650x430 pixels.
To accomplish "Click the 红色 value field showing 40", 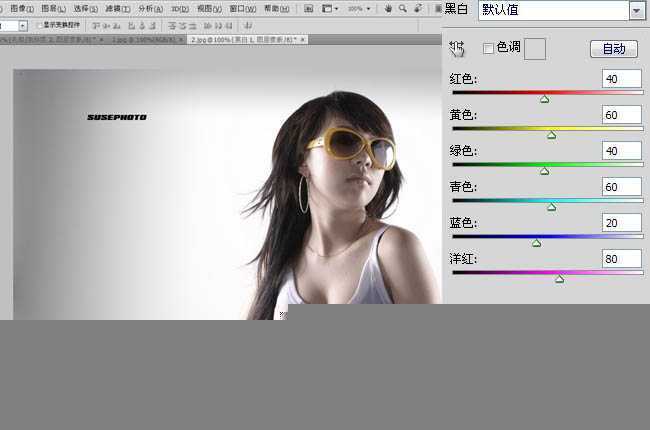I will [622, 79].
